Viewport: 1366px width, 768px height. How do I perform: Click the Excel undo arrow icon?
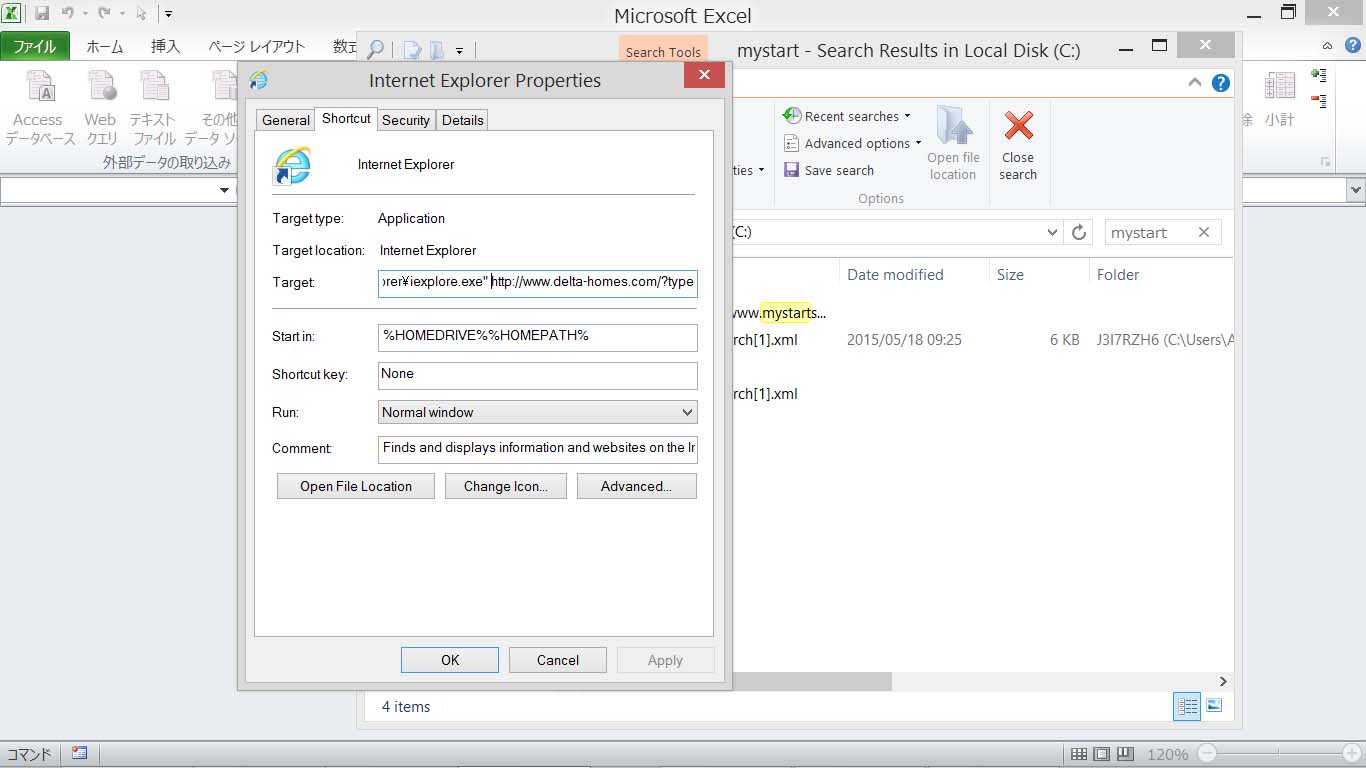(x=68, y=14)
